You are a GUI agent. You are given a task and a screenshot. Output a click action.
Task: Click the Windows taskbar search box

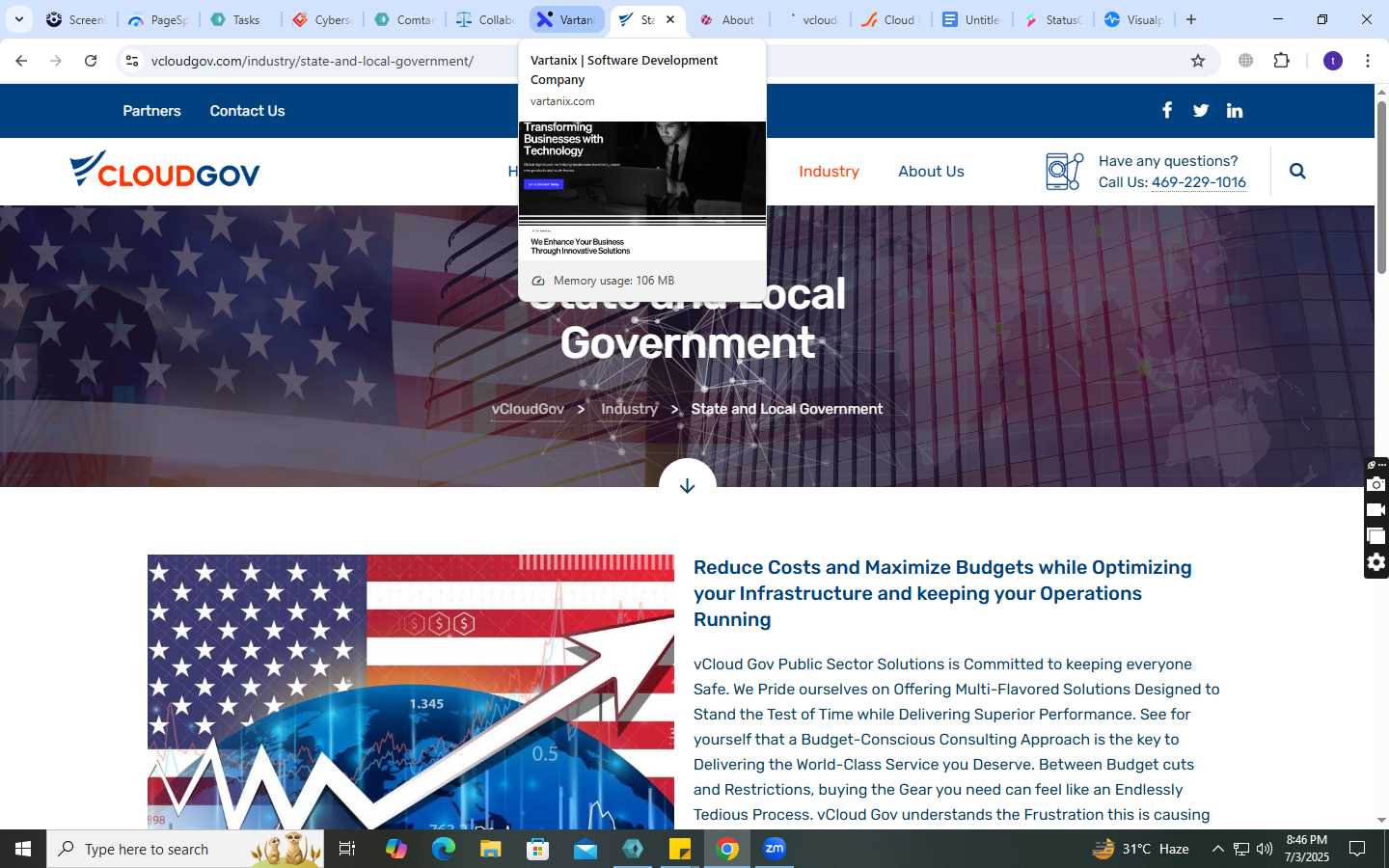[185, 849]
